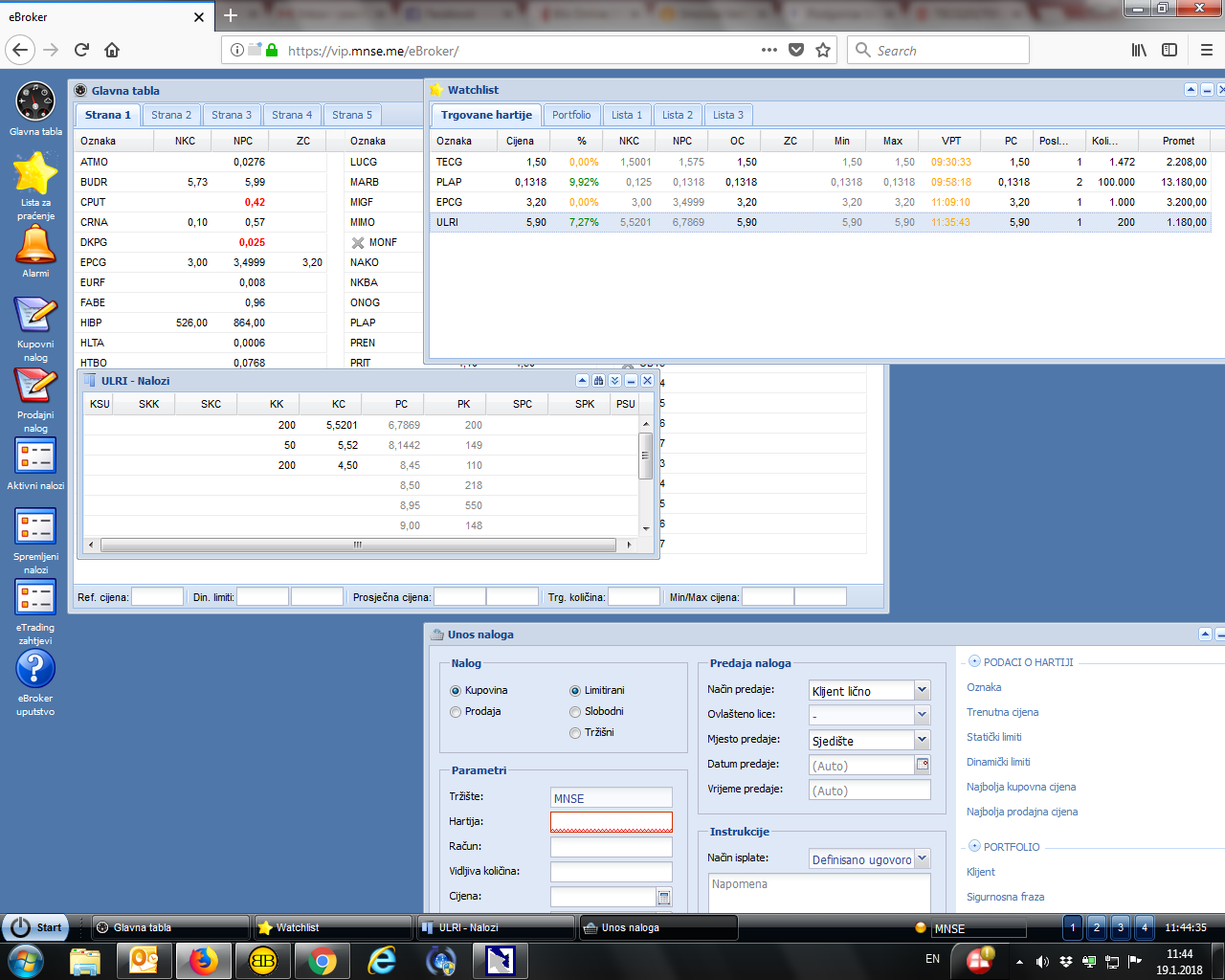Switch to Strana 2 tab
The image size is (1225, 980).
(x=171, y=115)
